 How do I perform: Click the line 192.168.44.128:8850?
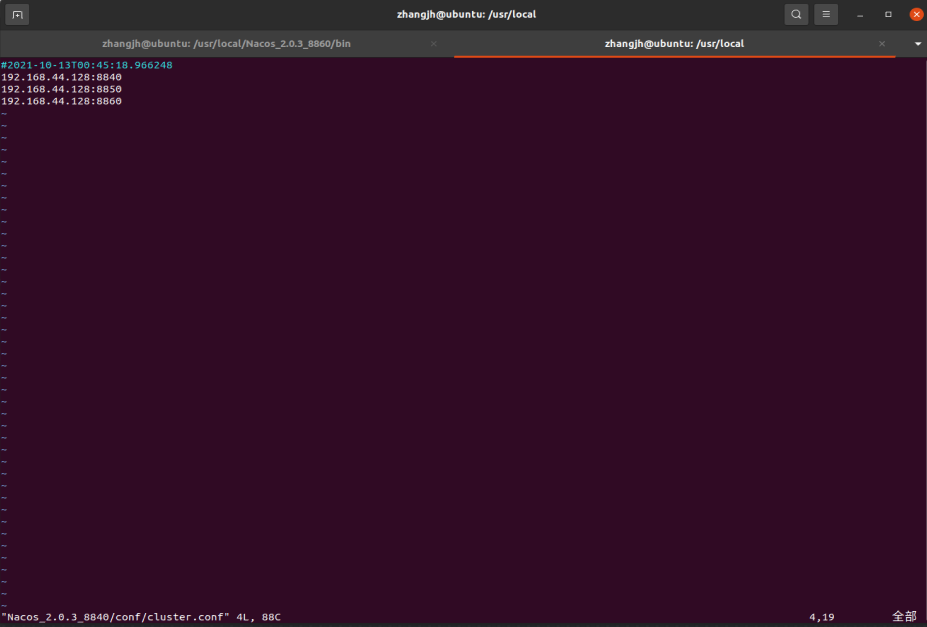coord(61,89)
